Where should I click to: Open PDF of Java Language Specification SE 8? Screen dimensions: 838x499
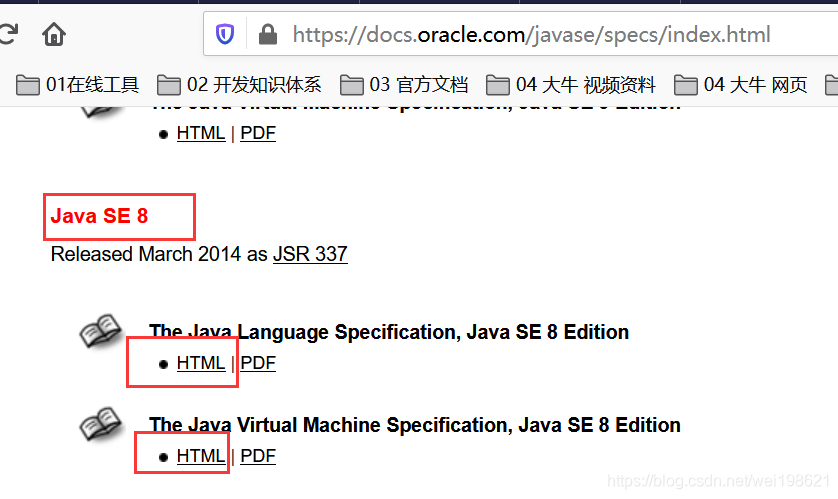258,363
